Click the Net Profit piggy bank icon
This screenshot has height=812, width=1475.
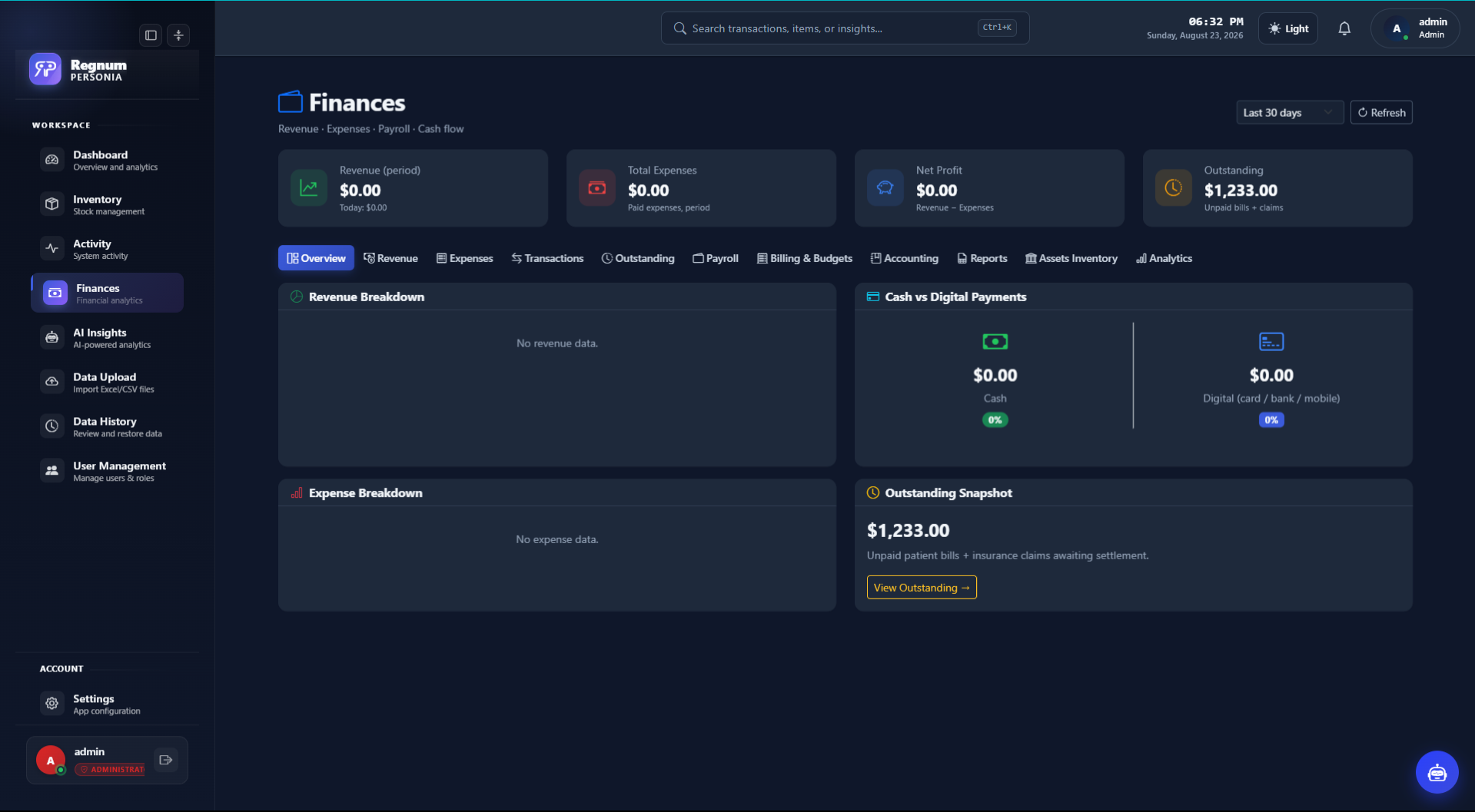[x=885, y=188]
